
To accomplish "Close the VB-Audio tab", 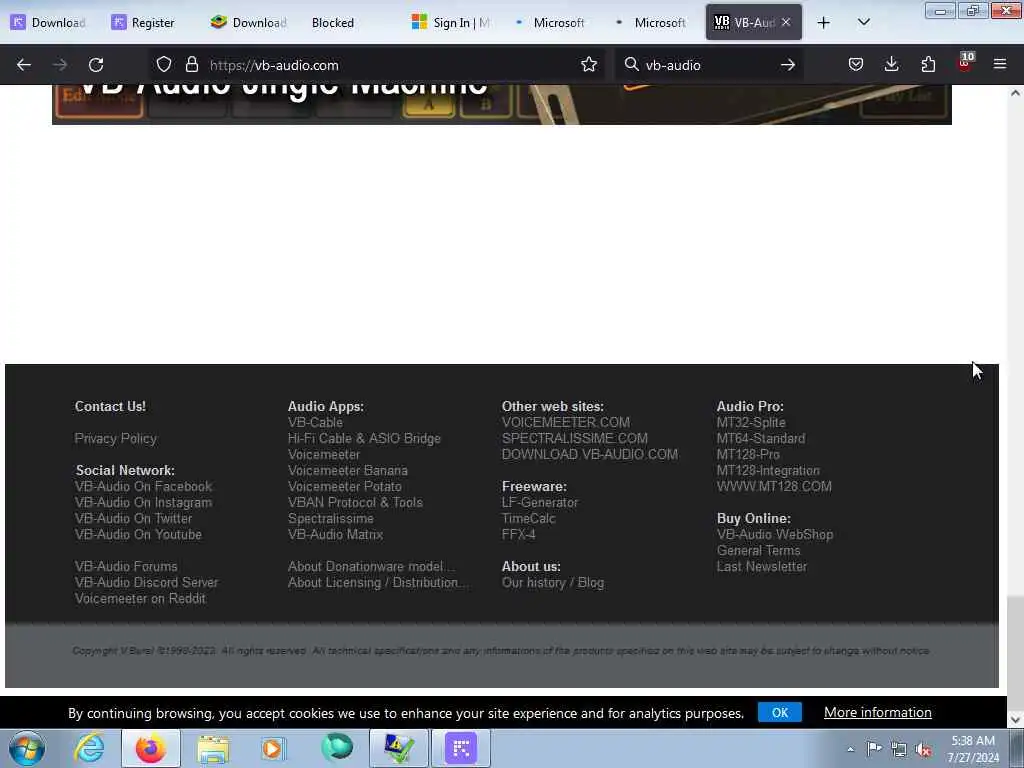I will (x=786, y=22).
